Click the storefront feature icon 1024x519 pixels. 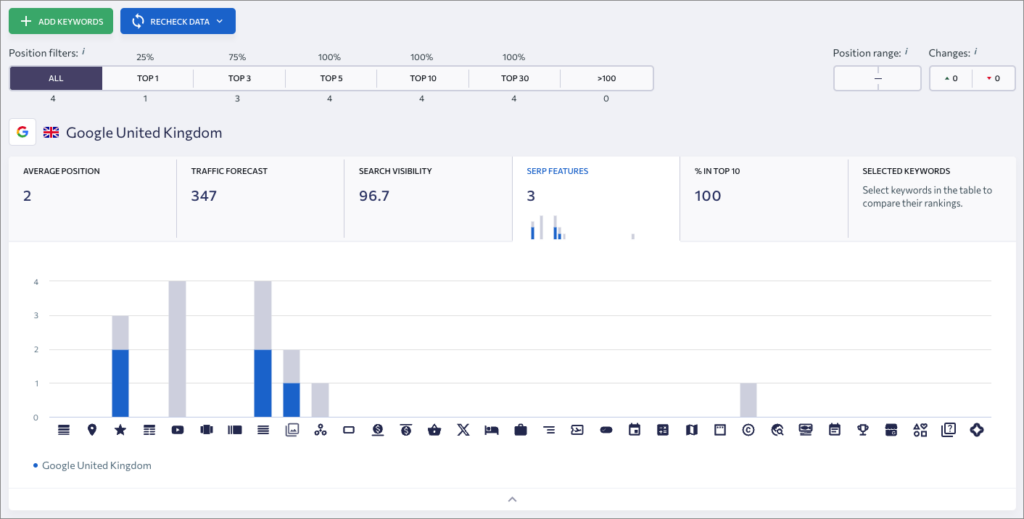click(x=891, y=430)
